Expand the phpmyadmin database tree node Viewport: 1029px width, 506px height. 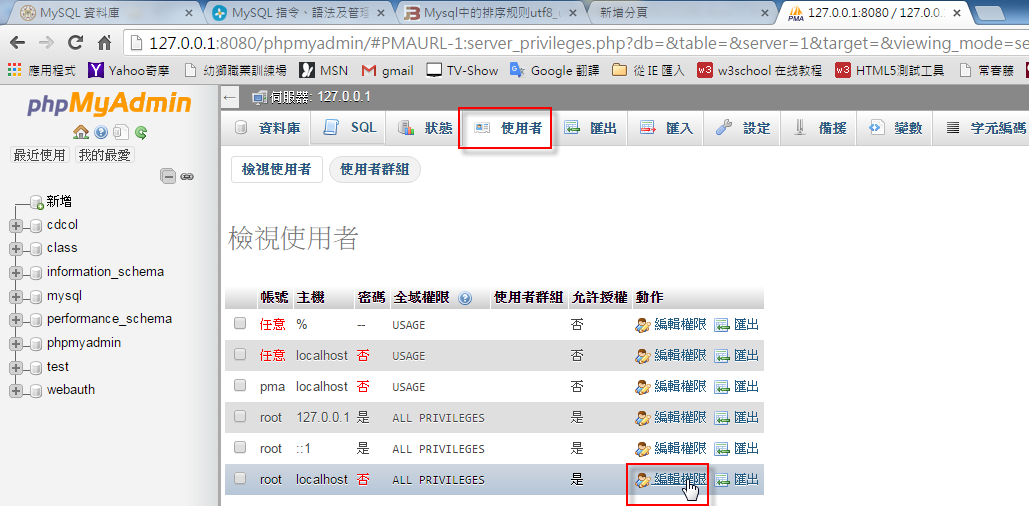click(x=16, y=344)
